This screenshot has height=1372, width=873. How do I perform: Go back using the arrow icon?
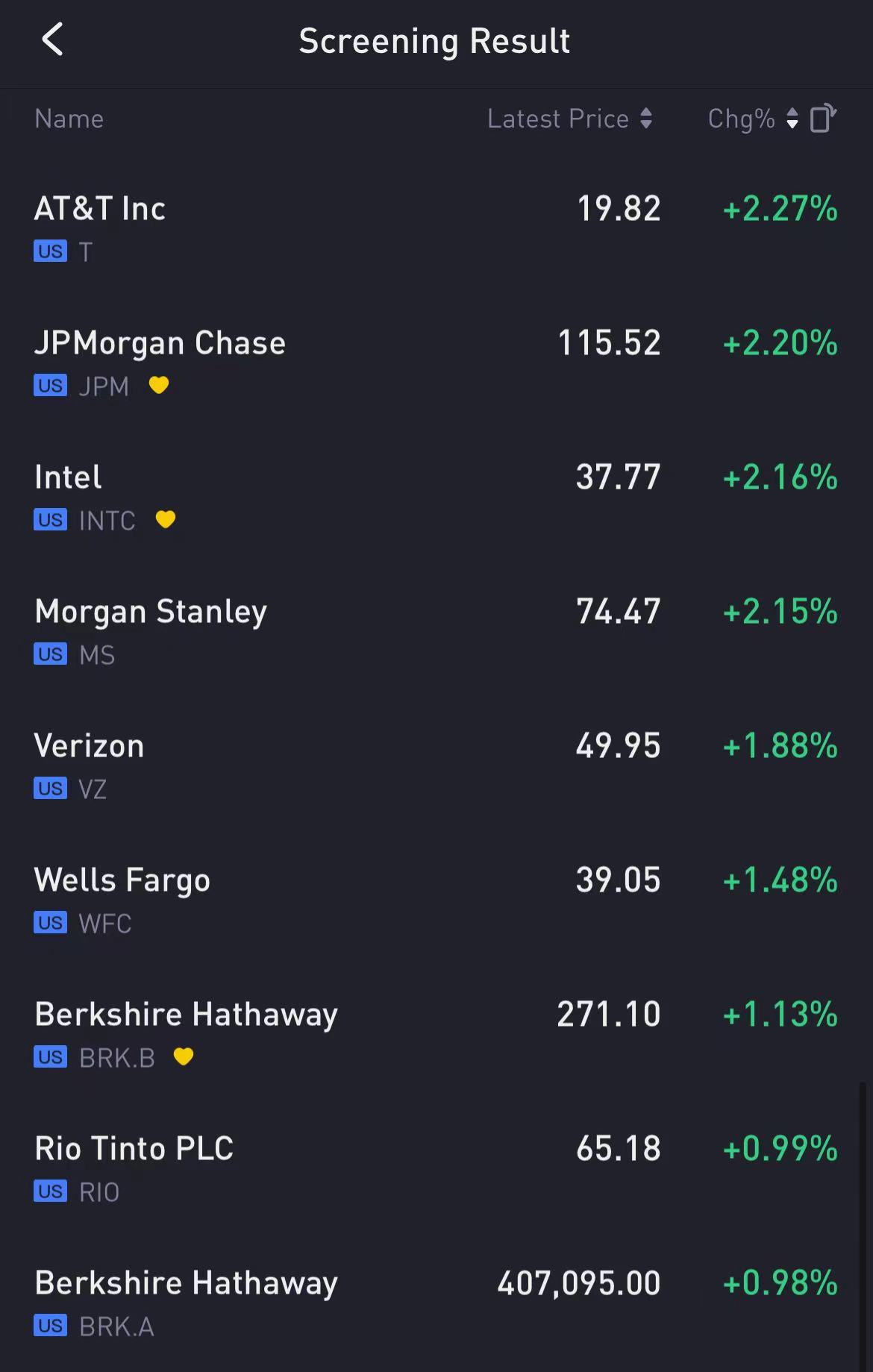pyautogui.click(x=52, y=40)
